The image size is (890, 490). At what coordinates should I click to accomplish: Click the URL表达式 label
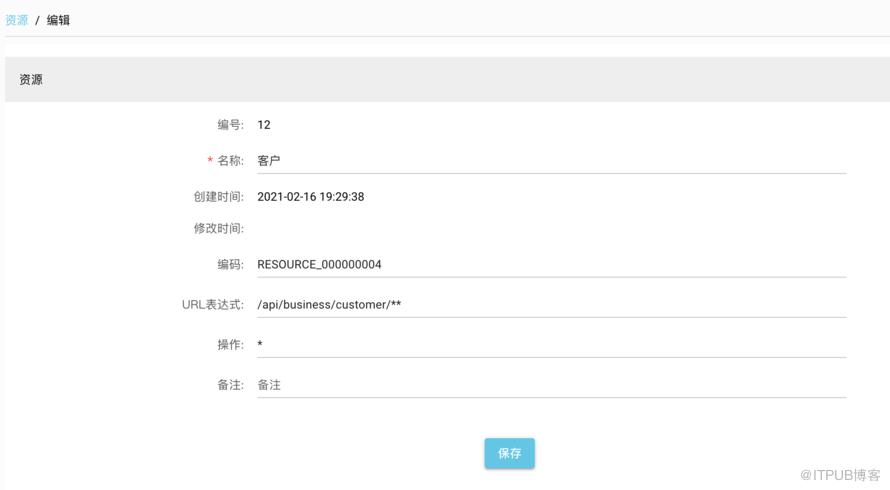213,305
